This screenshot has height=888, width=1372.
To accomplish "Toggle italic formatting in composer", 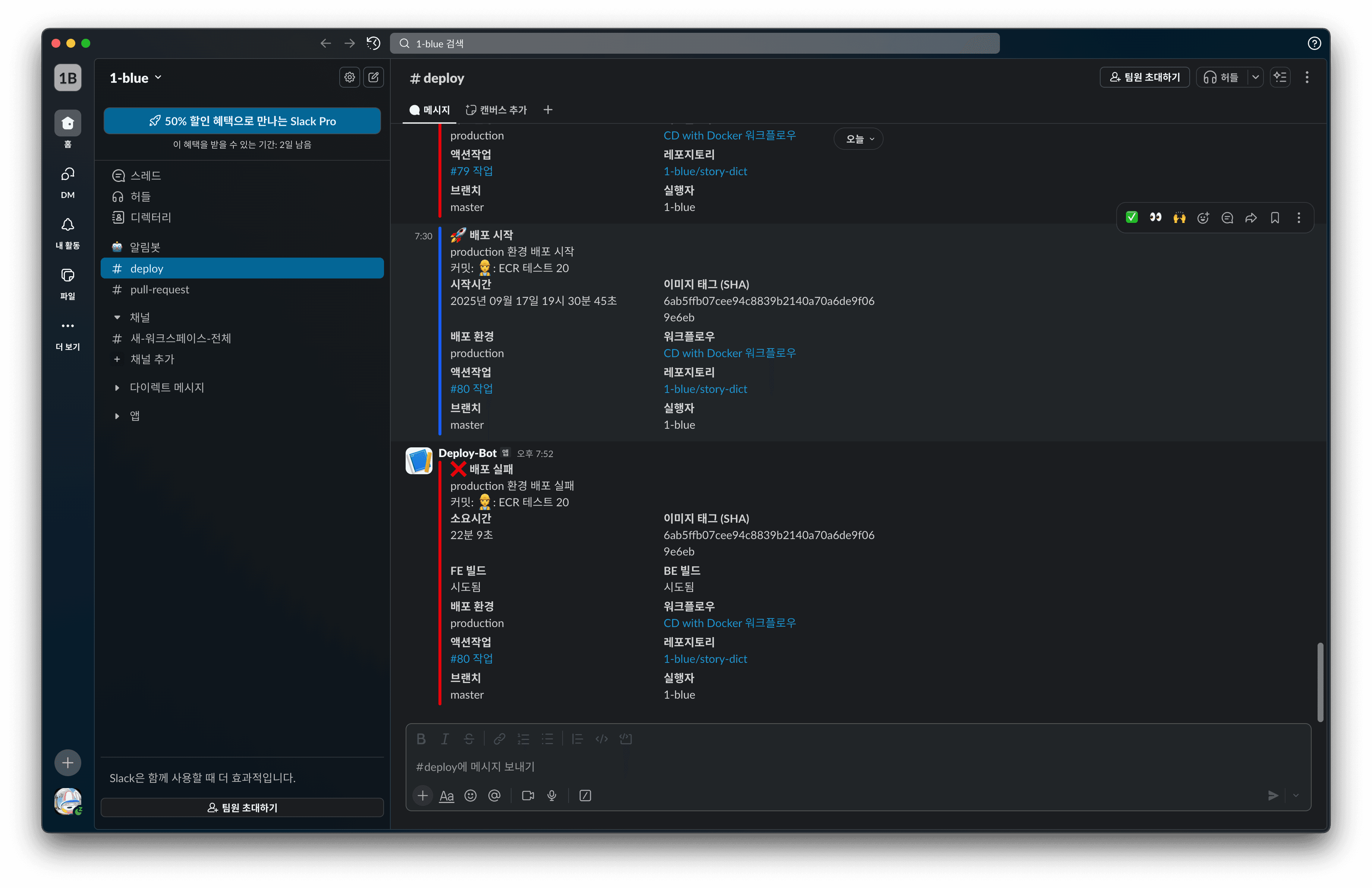I will click(444, 739).
